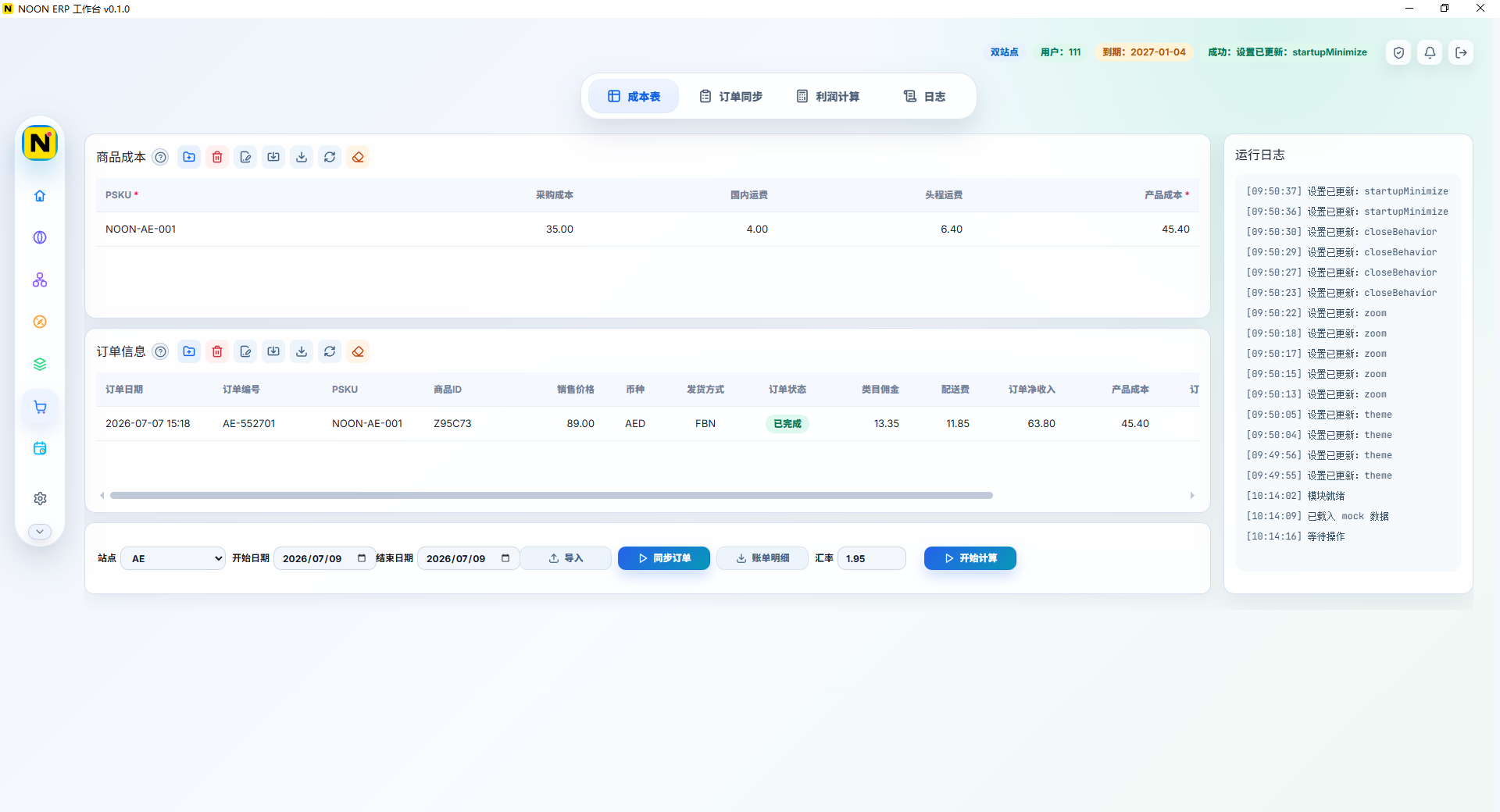Click the help icon beside 商品成本
The height and width of the screenshot is (812, 1500).
coord(160,157)
